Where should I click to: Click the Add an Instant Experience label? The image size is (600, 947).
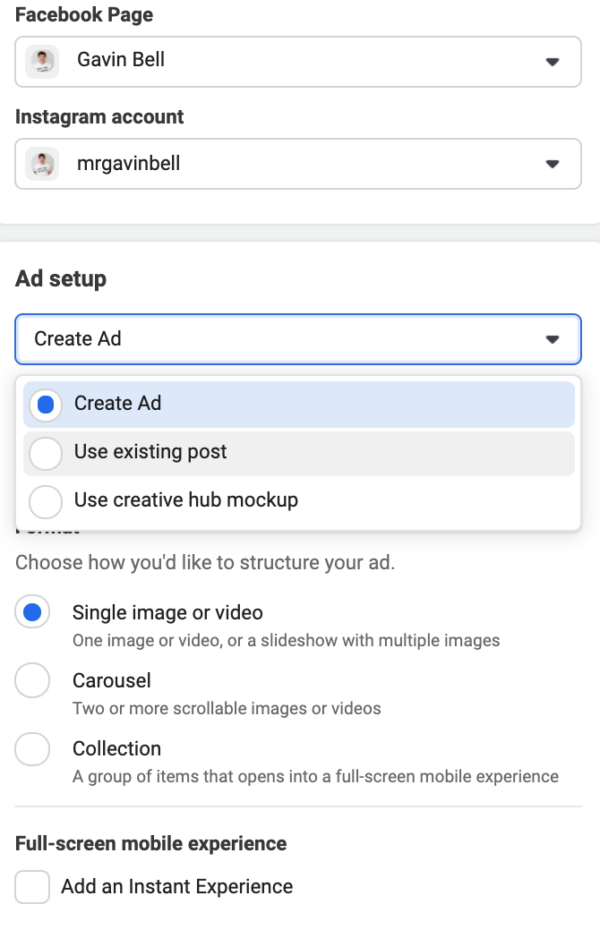coord(177,887)
